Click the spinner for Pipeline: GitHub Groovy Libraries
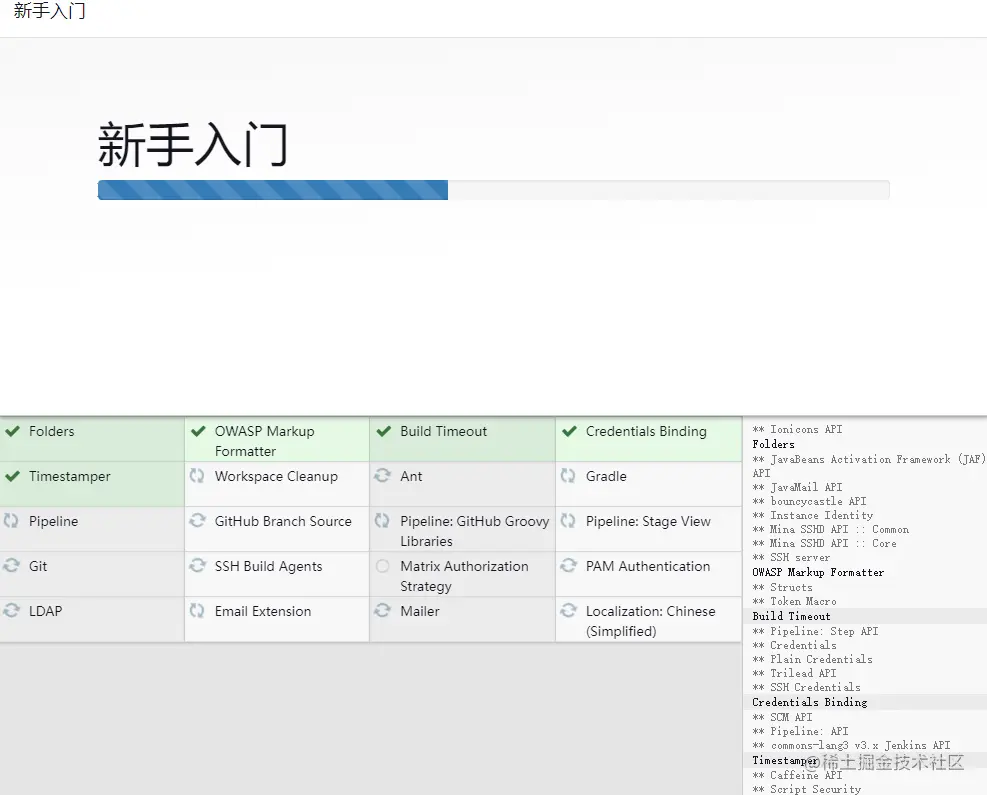 click(x=383, y=521)
